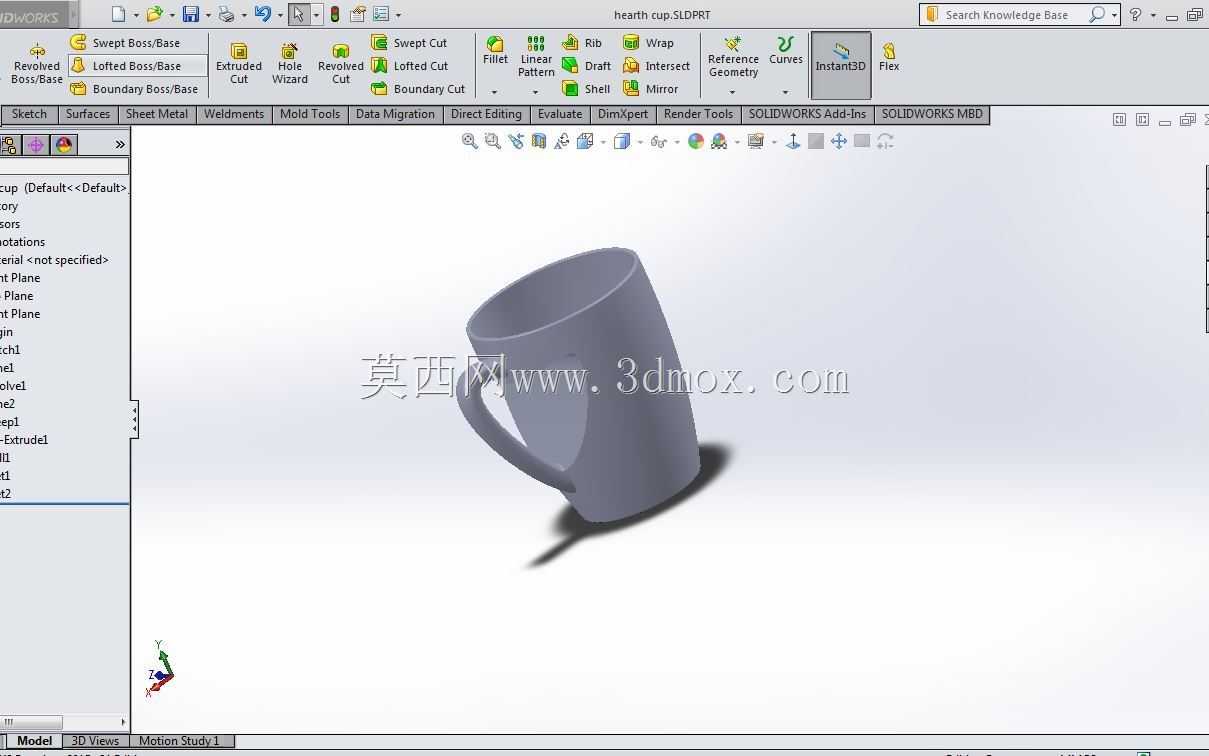Print the current document
The height and width of the screenshot is (756, 1209).
pyautogui.click(x=226, y=14)
